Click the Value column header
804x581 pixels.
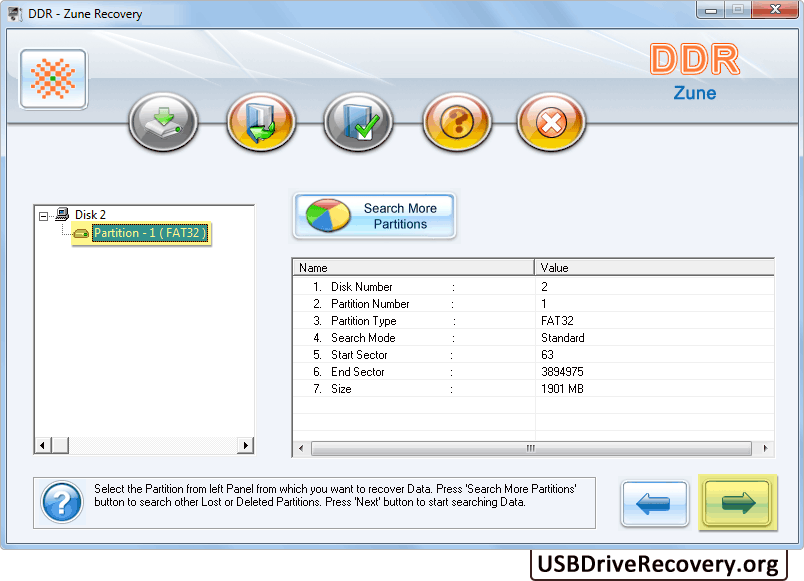654,268
